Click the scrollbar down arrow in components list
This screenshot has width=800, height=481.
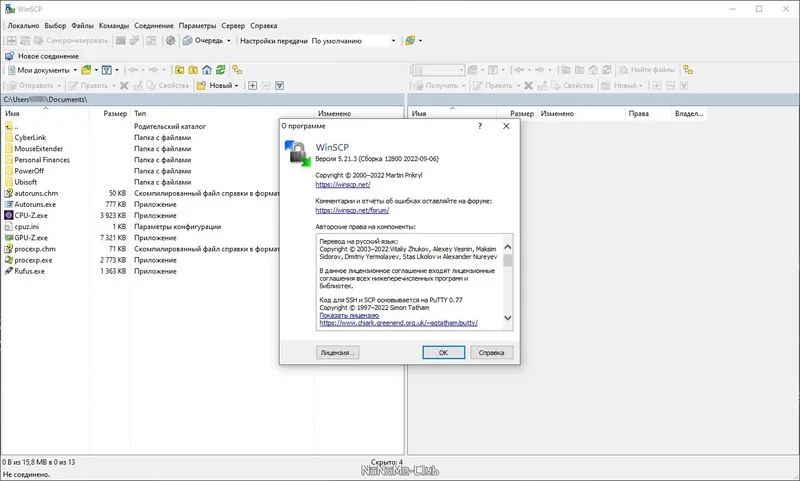click(508, 318)
